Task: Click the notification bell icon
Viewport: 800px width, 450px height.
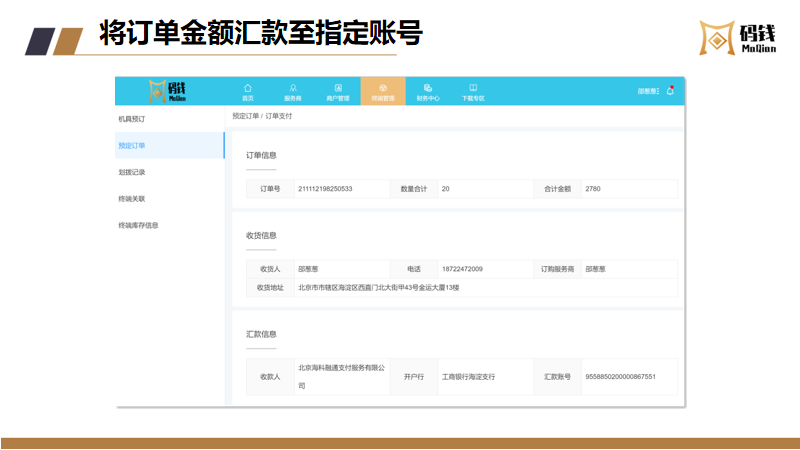Action: click(x=670, y=90)
